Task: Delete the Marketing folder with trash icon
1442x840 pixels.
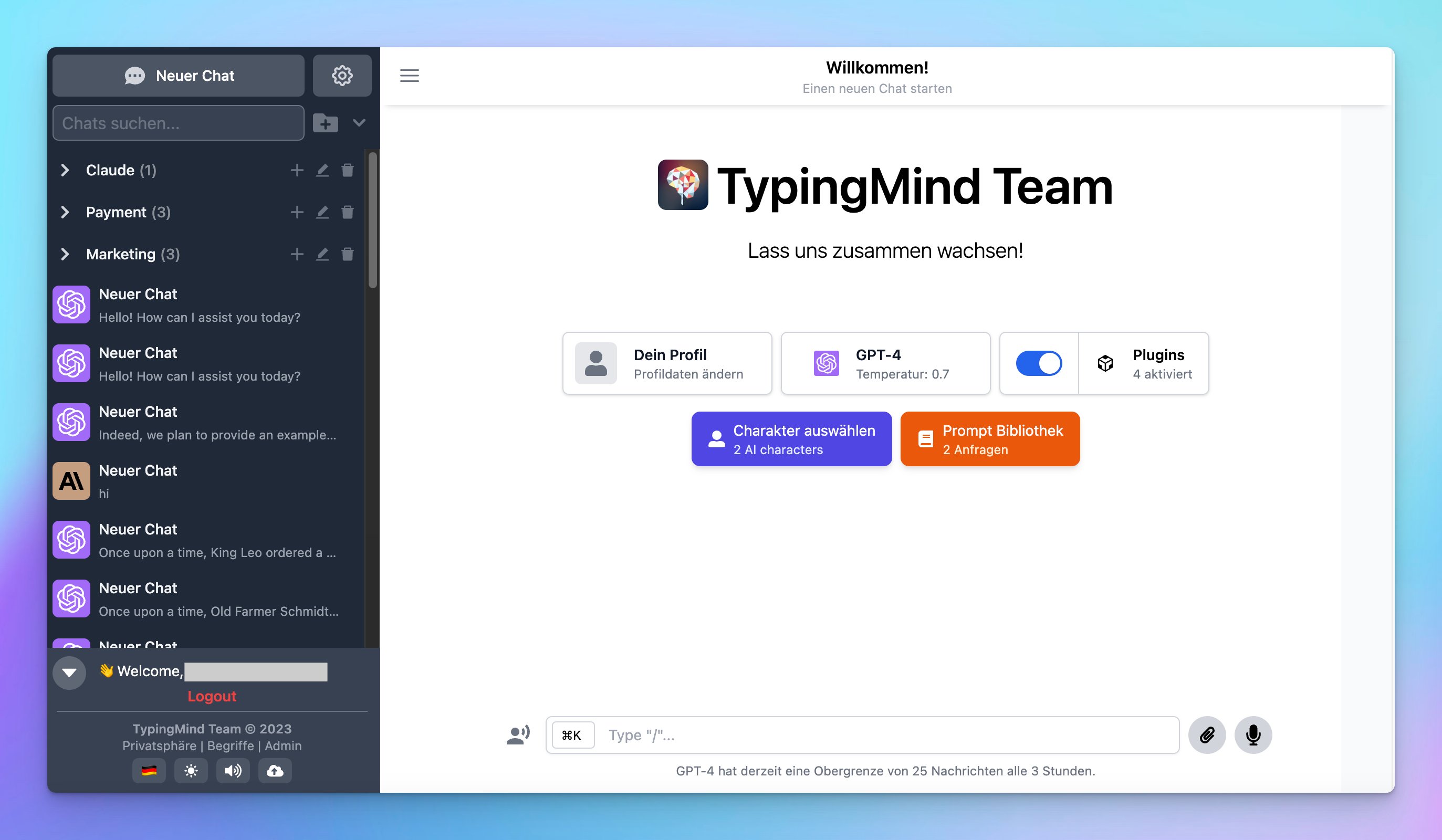Action: click(x=347, y=254)
